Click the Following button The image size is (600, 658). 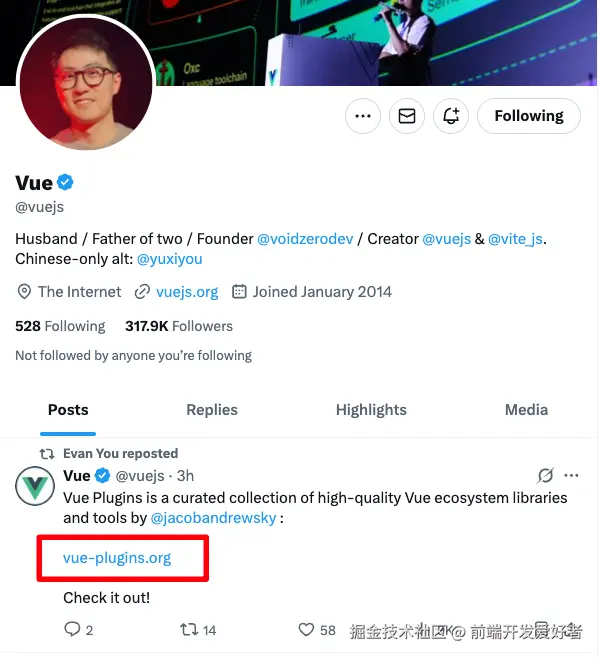[x=528, y=116]
